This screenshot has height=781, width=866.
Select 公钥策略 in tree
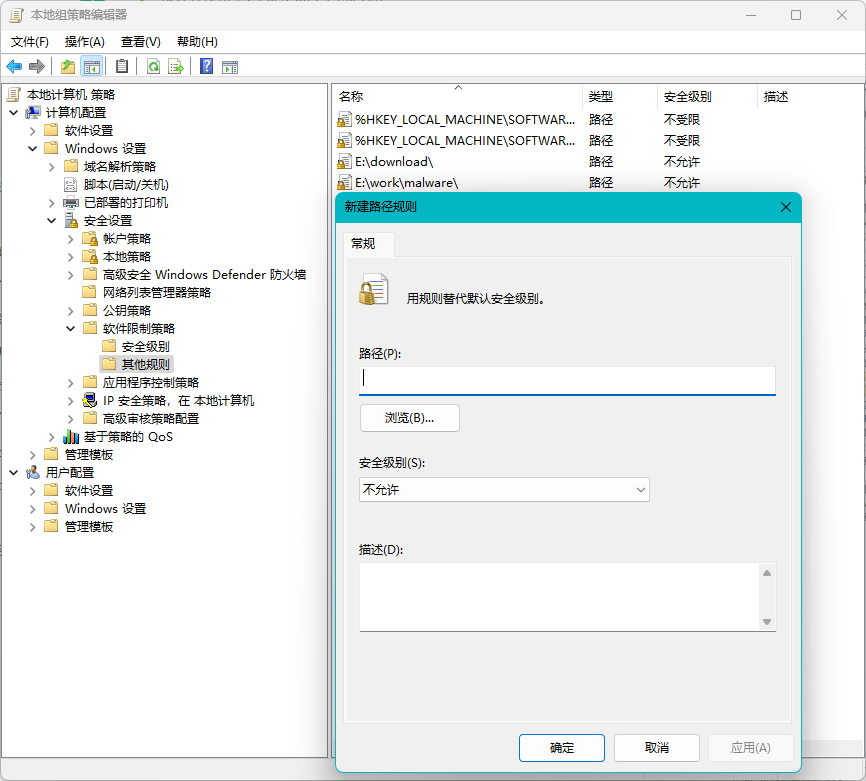click(126, 310)
